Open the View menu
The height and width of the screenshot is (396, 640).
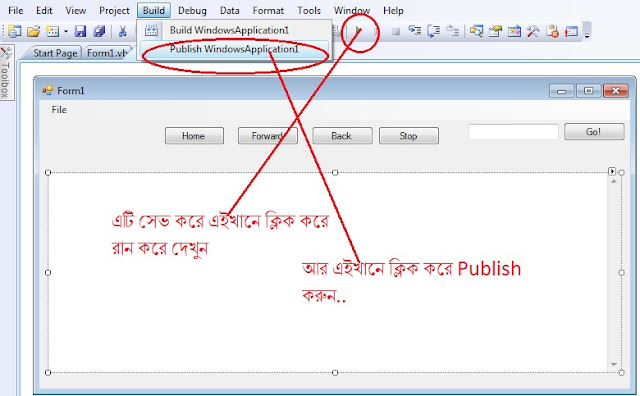(x=76, y=11)
